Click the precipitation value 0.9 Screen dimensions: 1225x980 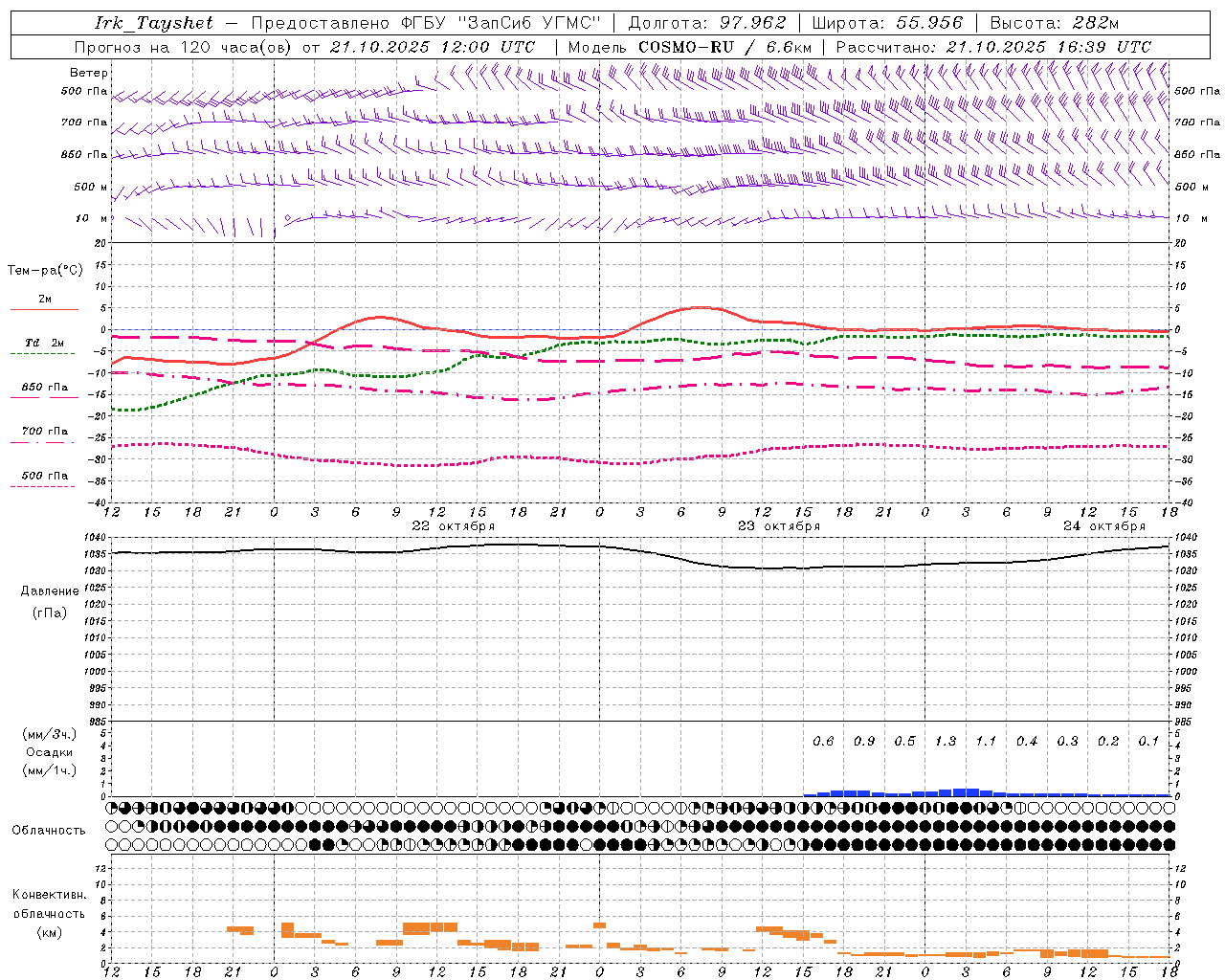[x=864, y=742]
